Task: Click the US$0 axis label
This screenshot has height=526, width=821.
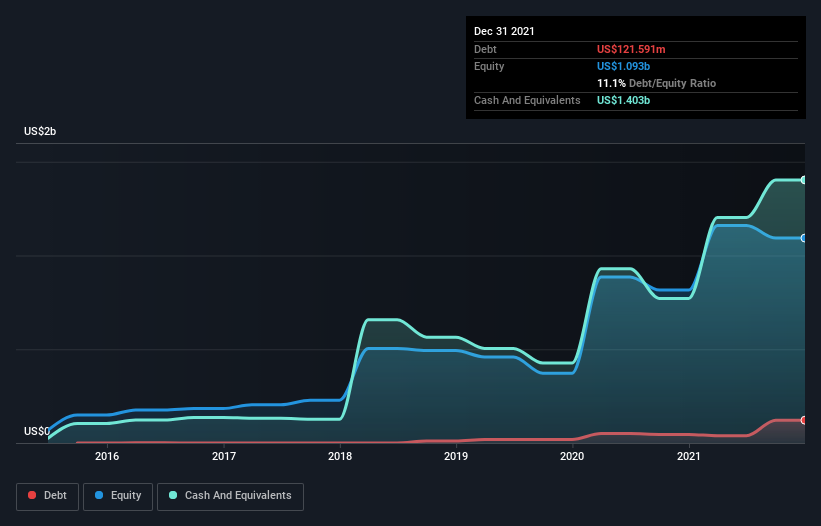Action: [x=37, y=431]
